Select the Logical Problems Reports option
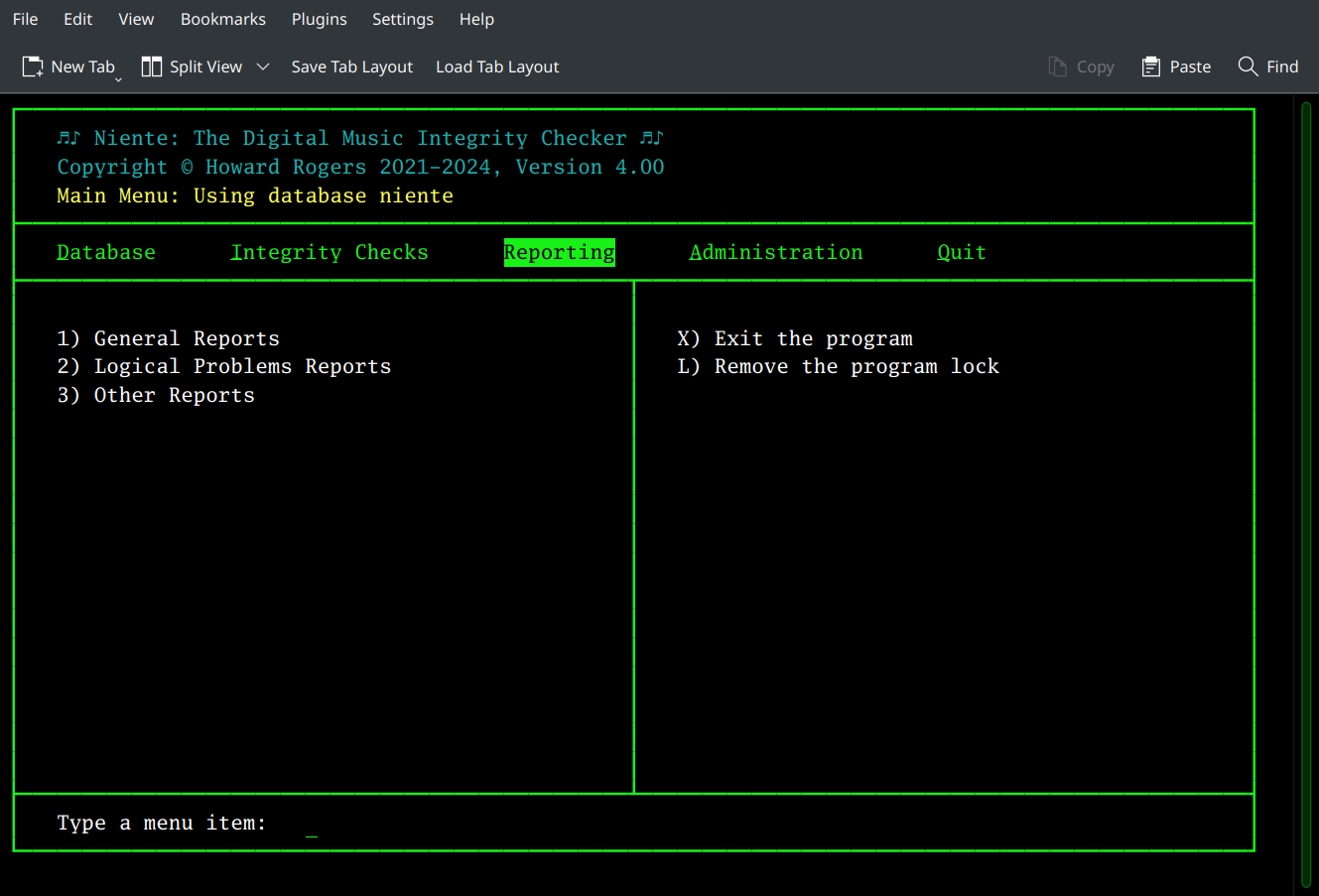The width and height of the screenshot is (1319, 896). (x=223, y=365)
